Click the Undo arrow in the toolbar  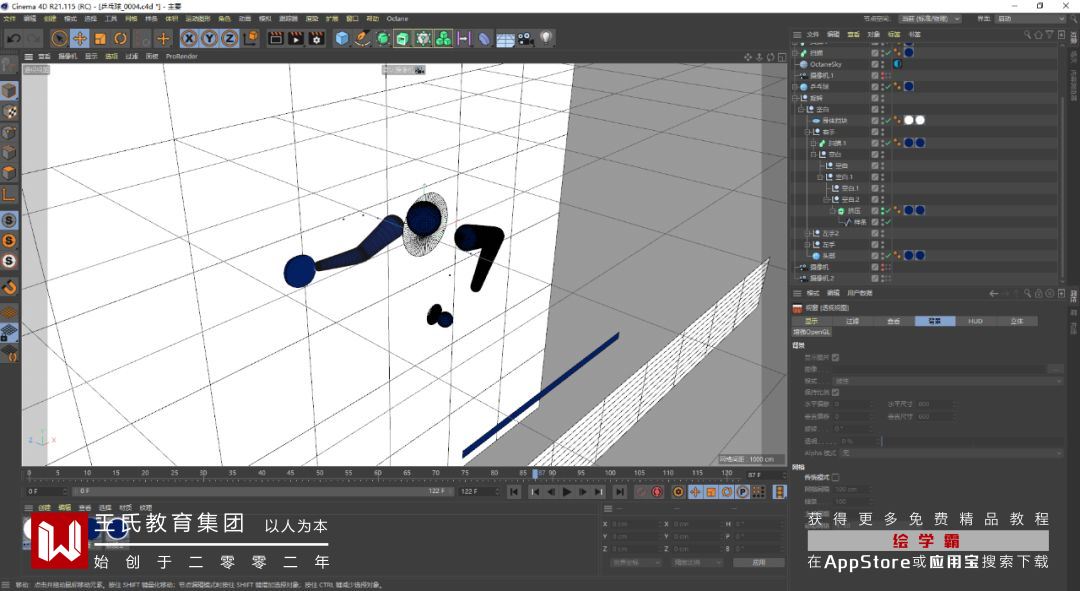tap(13, 39)
